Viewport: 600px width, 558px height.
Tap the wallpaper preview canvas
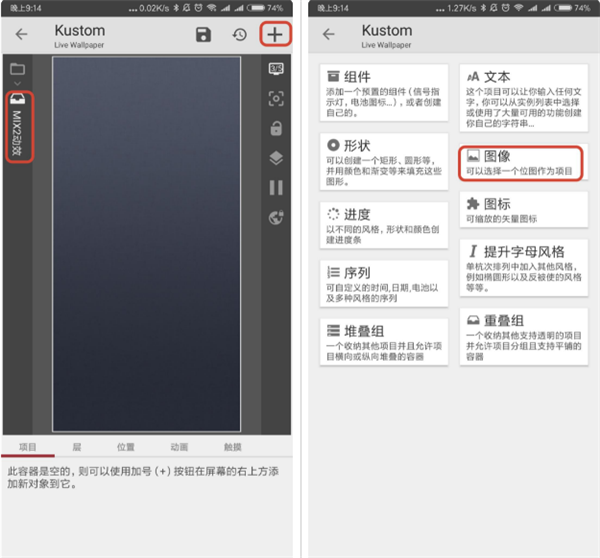147,244
